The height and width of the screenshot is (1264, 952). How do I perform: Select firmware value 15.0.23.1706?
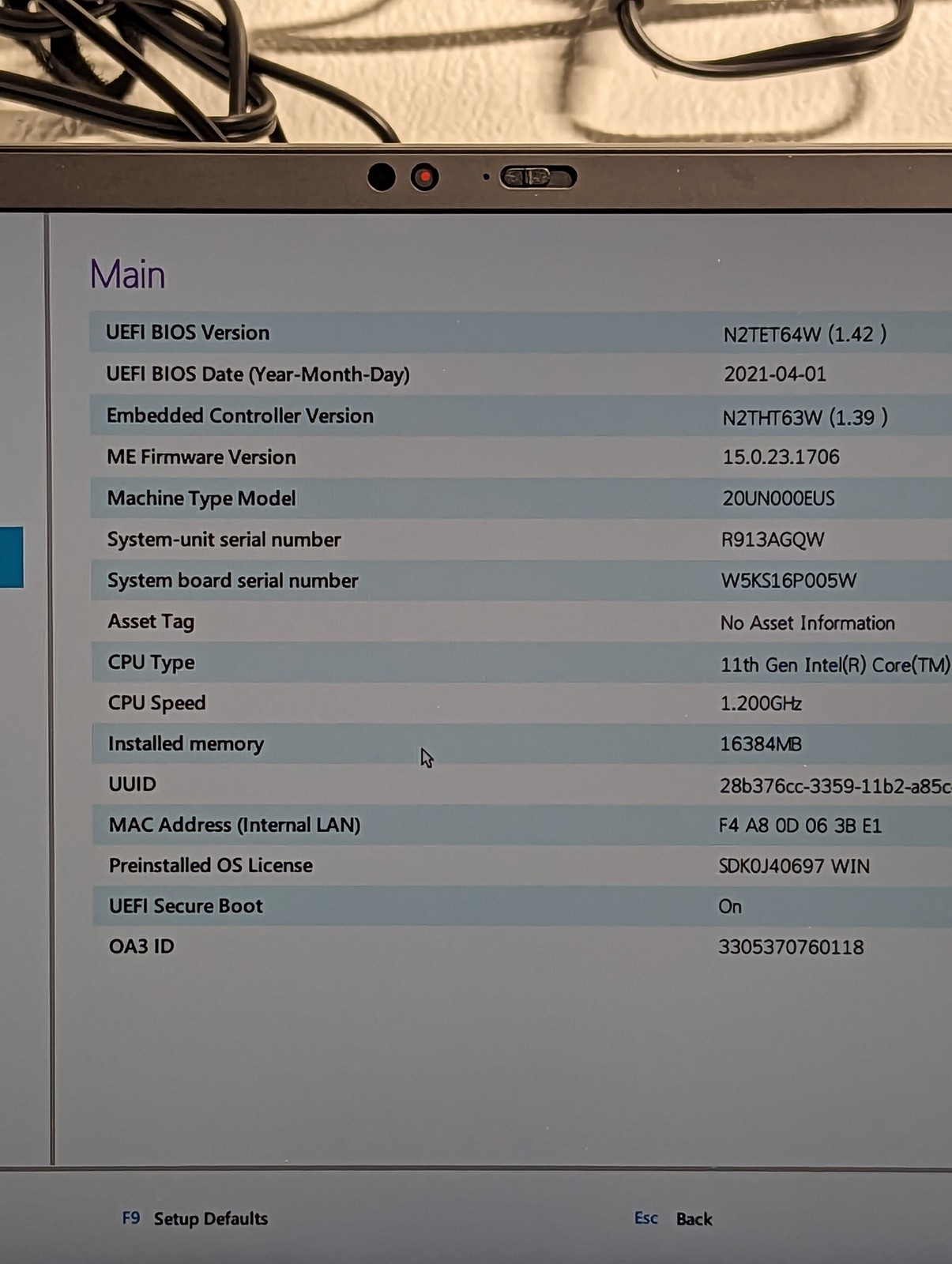coord(781,457)
